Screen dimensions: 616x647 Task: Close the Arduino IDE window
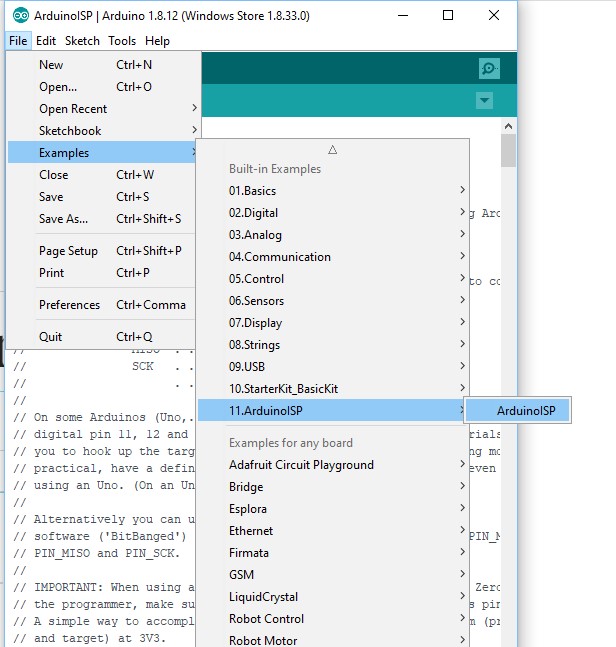click(x=494, y=16)
